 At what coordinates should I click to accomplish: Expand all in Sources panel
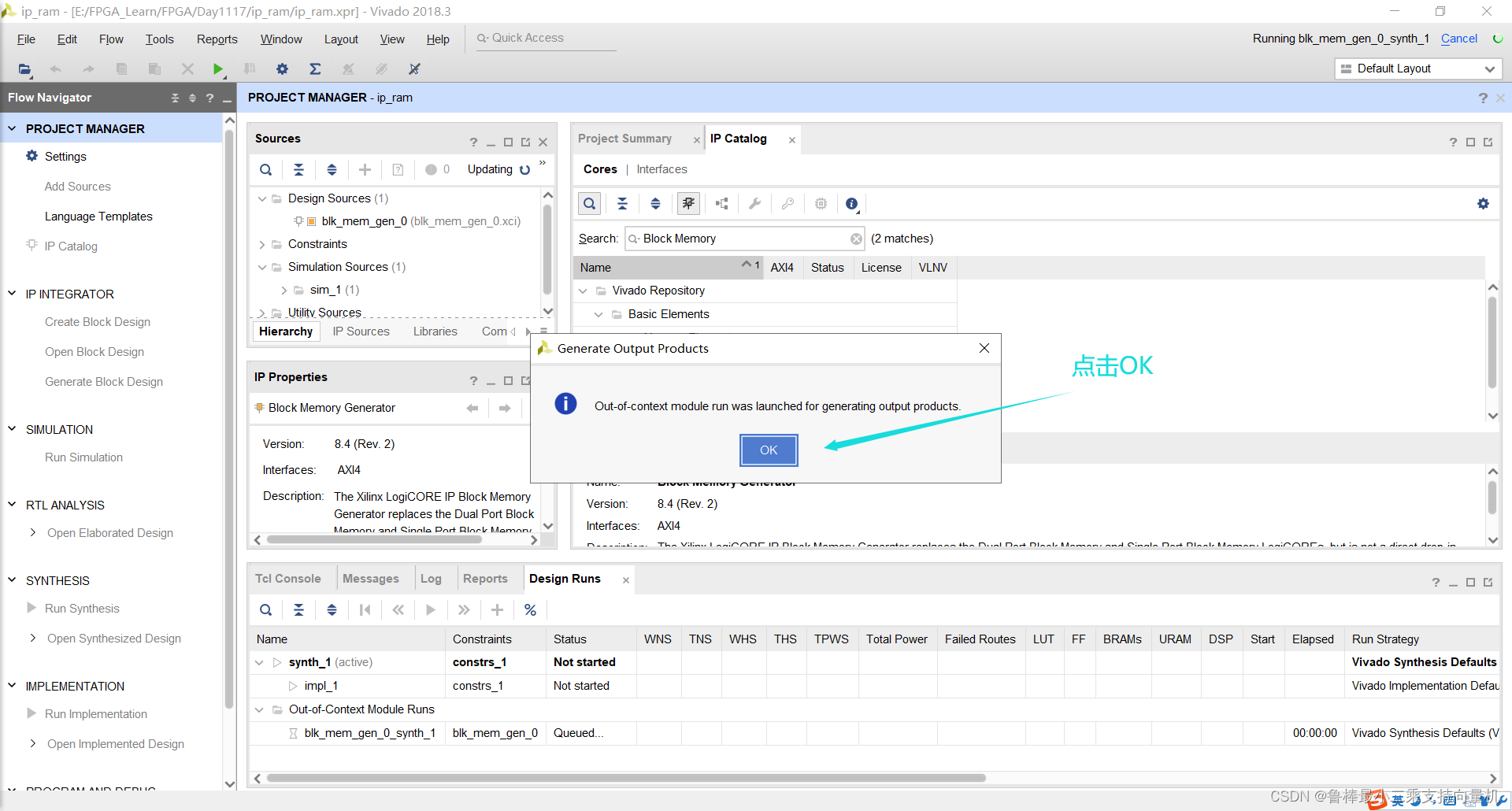332,169
